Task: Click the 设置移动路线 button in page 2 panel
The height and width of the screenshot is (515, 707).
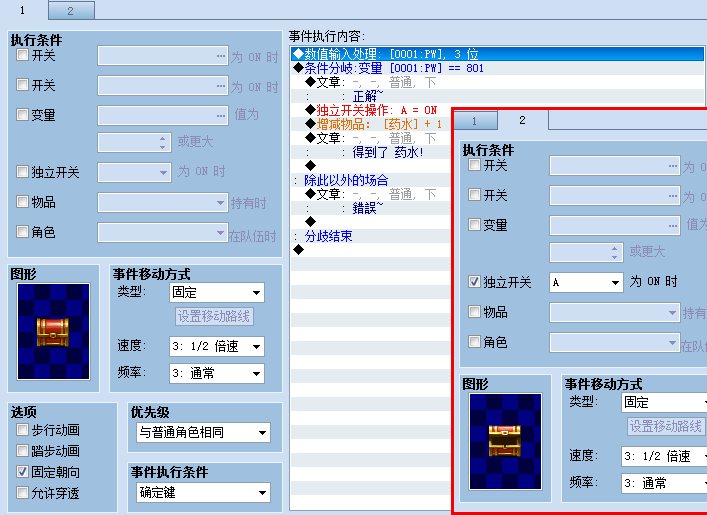Action: (x=666, y=426)
